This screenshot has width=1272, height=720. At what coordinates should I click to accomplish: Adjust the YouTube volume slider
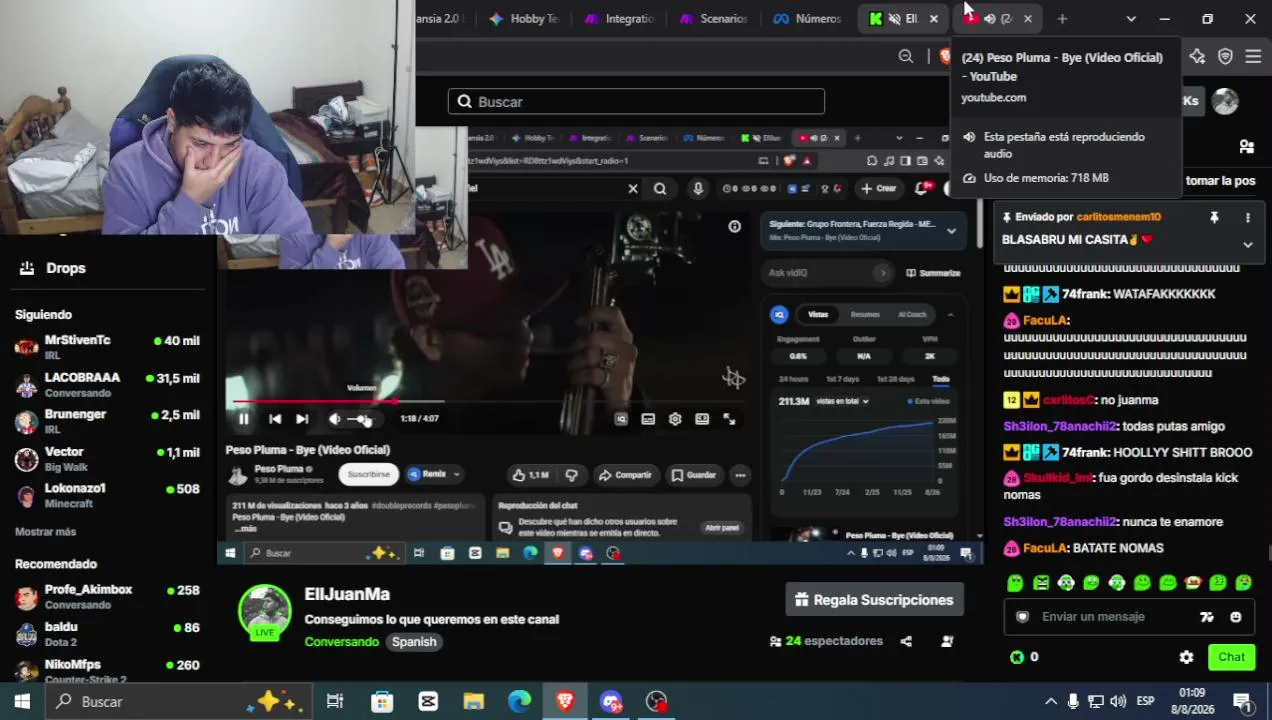pyautogui.click(x=361, y=419)
